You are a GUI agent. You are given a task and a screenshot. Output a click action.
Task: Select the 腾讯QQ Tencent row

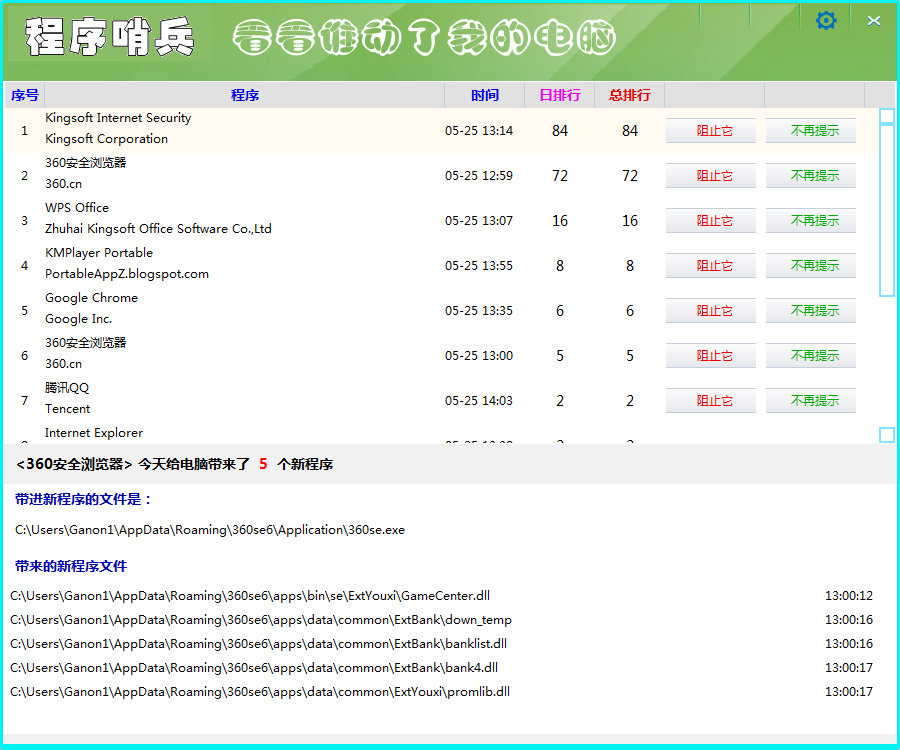click(240, 400)
